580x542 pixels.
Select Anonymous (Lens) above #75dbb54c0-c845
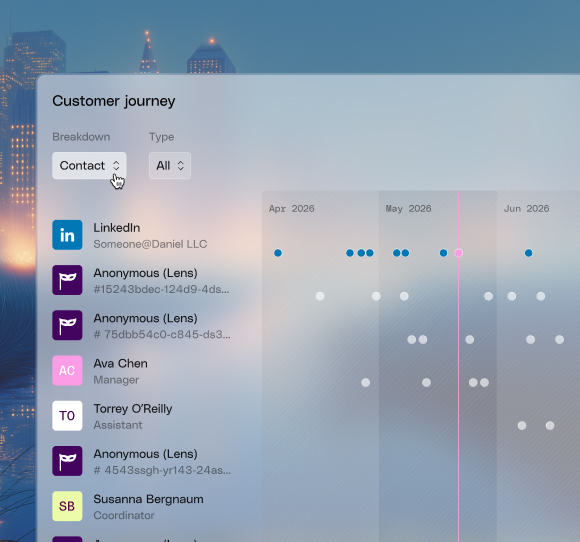(x=145, y=318)
